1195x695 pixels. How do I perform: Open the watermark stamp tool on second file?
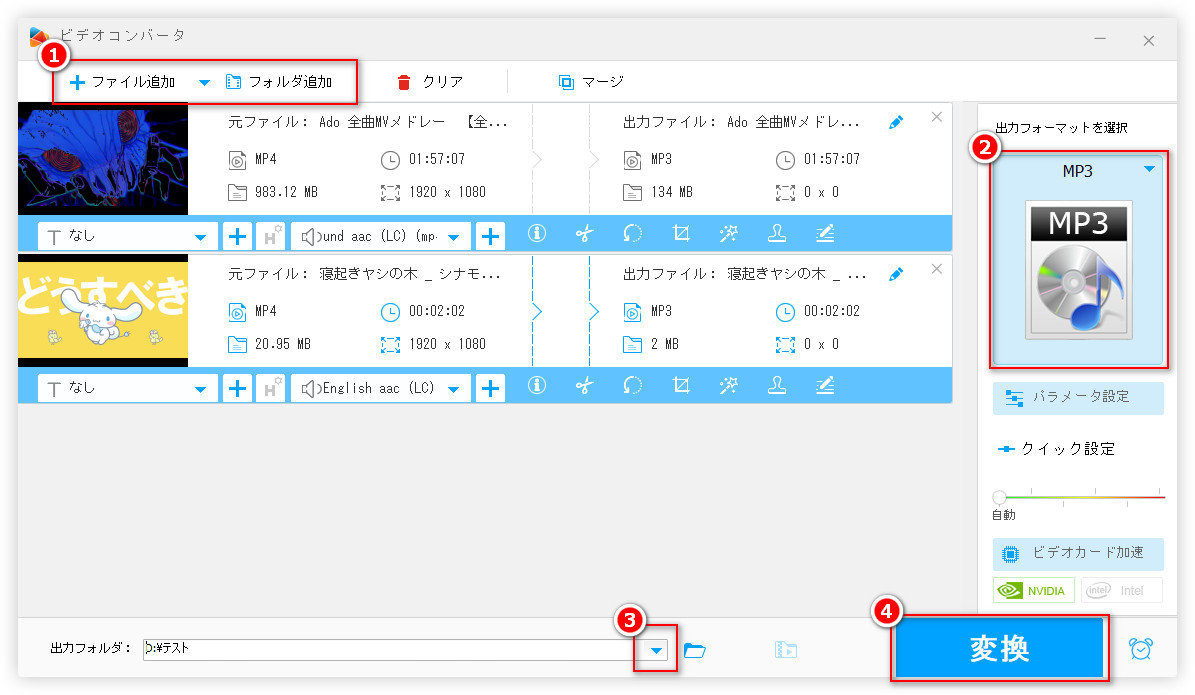(x=777, y=387)
